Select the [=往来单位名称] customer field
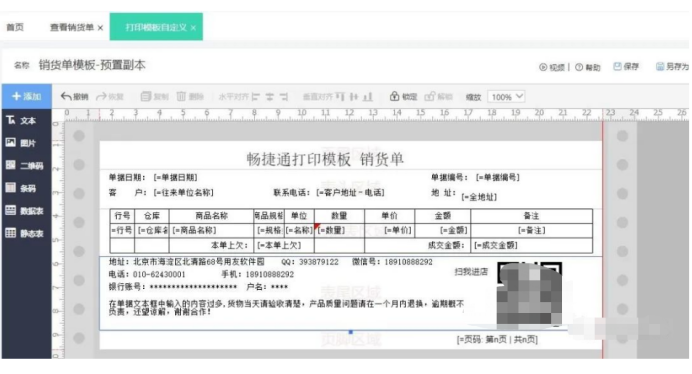Screen dimensions: 692x374 pyautogui.click(x=184, y=193)
